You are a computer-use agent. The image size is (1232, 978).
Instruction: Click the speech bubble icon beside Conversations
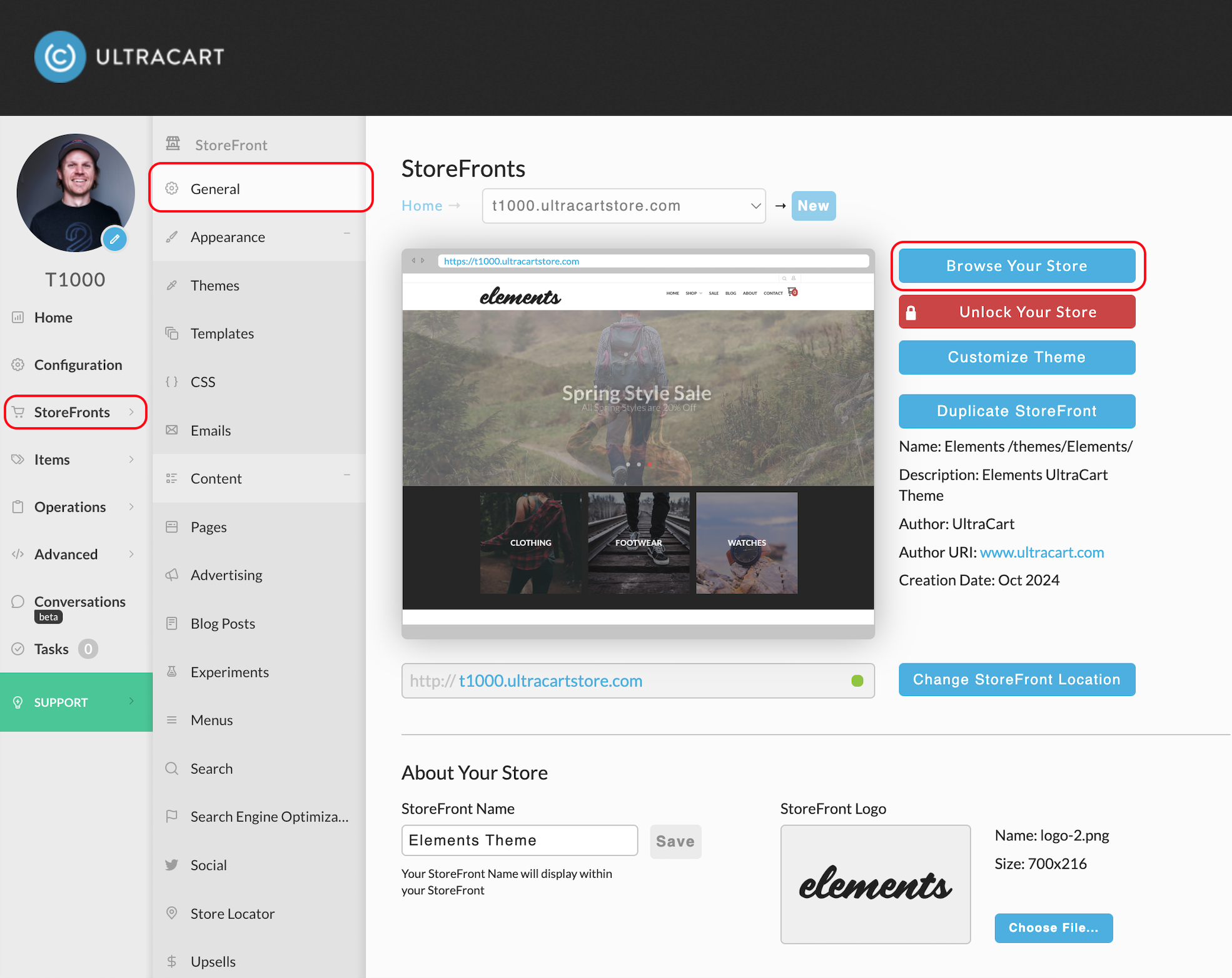coord(18,601)
